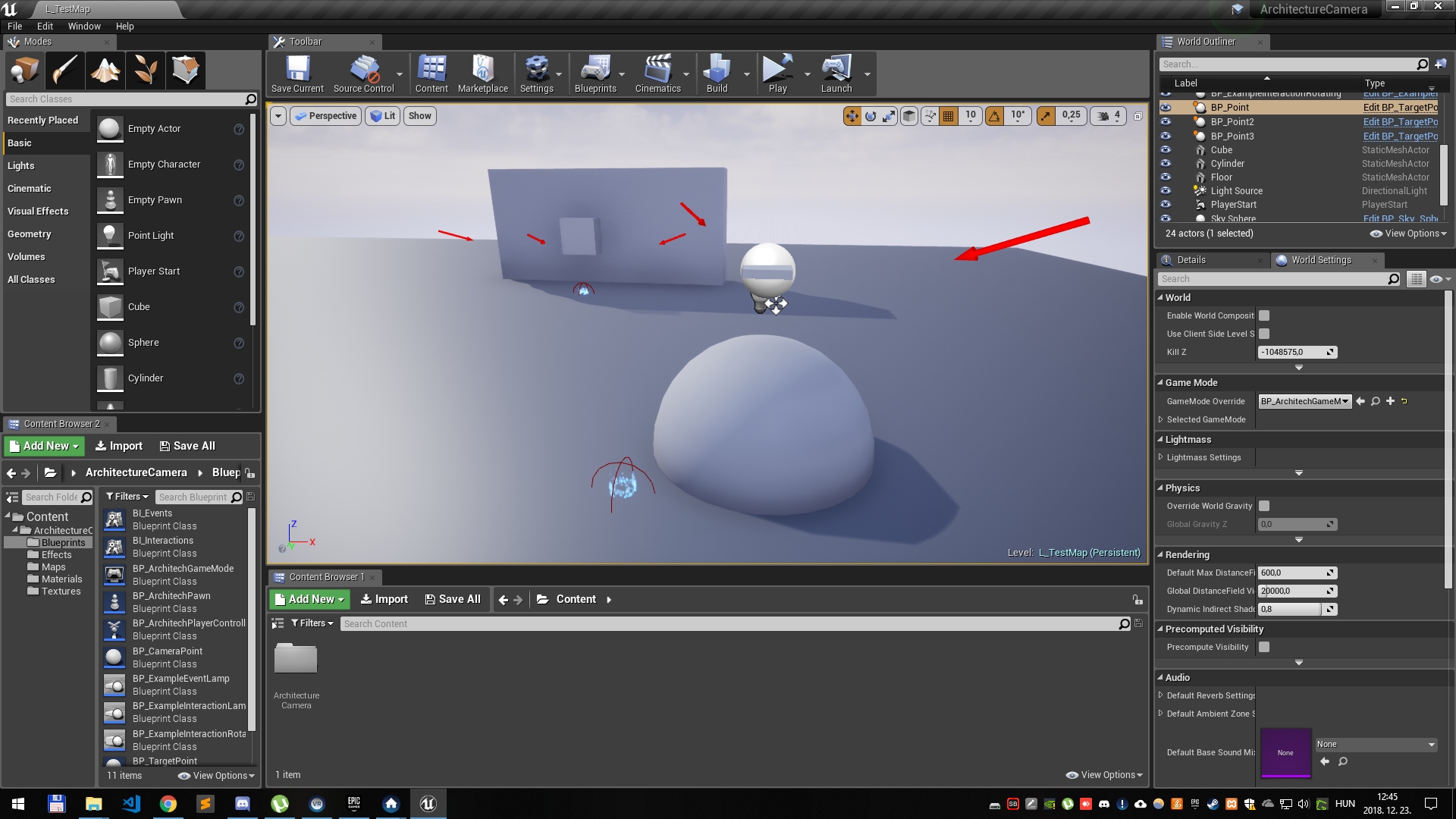Enable the Precompute Visibility checkbox
1456x819 pixels.
point(1263,647)
